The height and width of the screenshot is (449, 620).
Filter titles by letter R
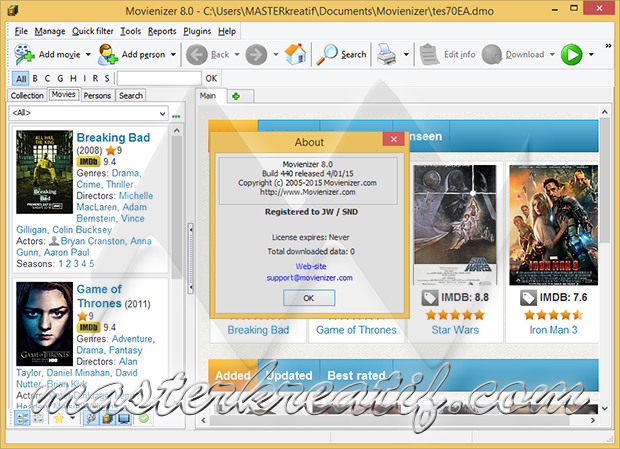click(x=95, y=79)
